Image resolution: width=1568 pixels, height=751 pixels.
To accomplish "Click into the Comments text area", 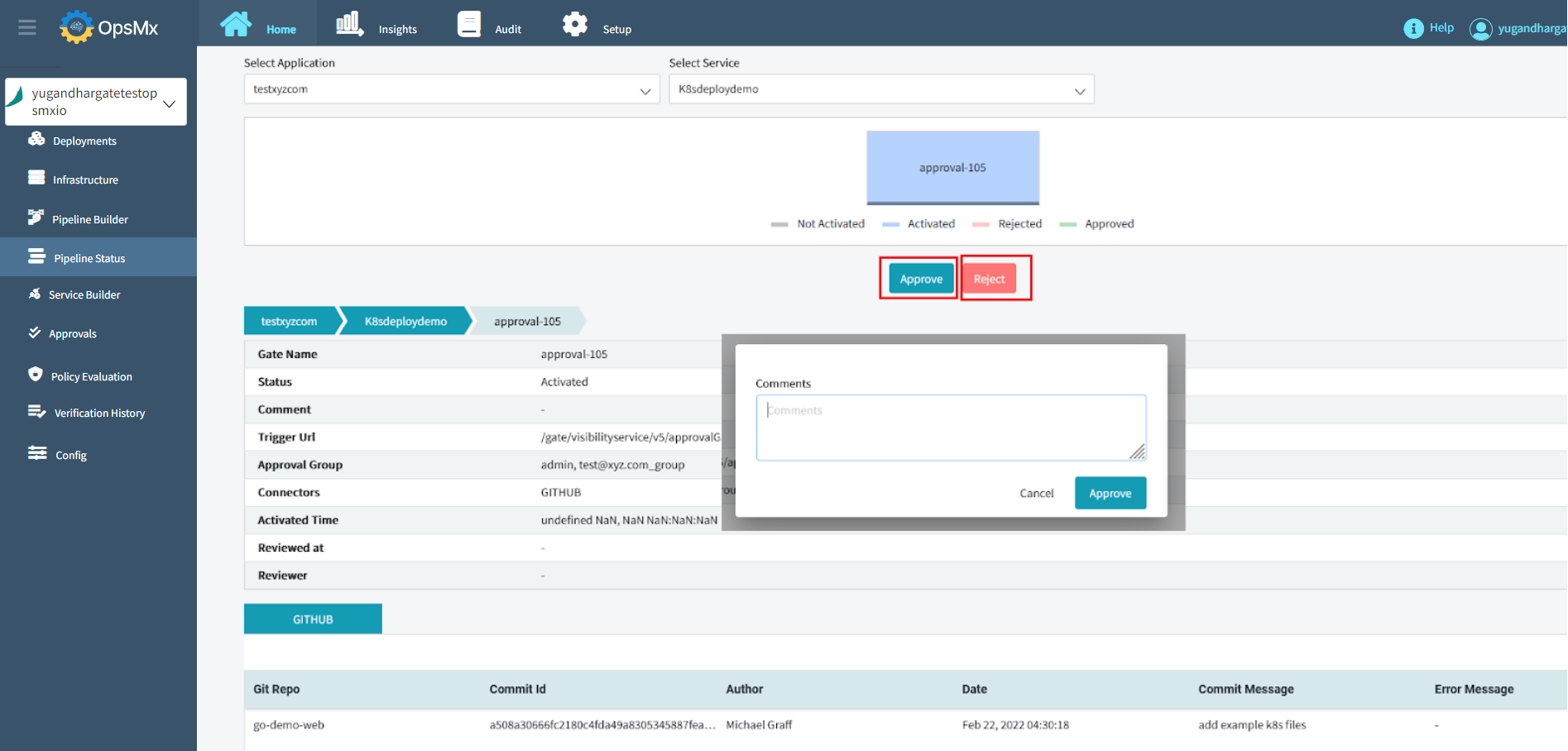I will coord(950,428).
